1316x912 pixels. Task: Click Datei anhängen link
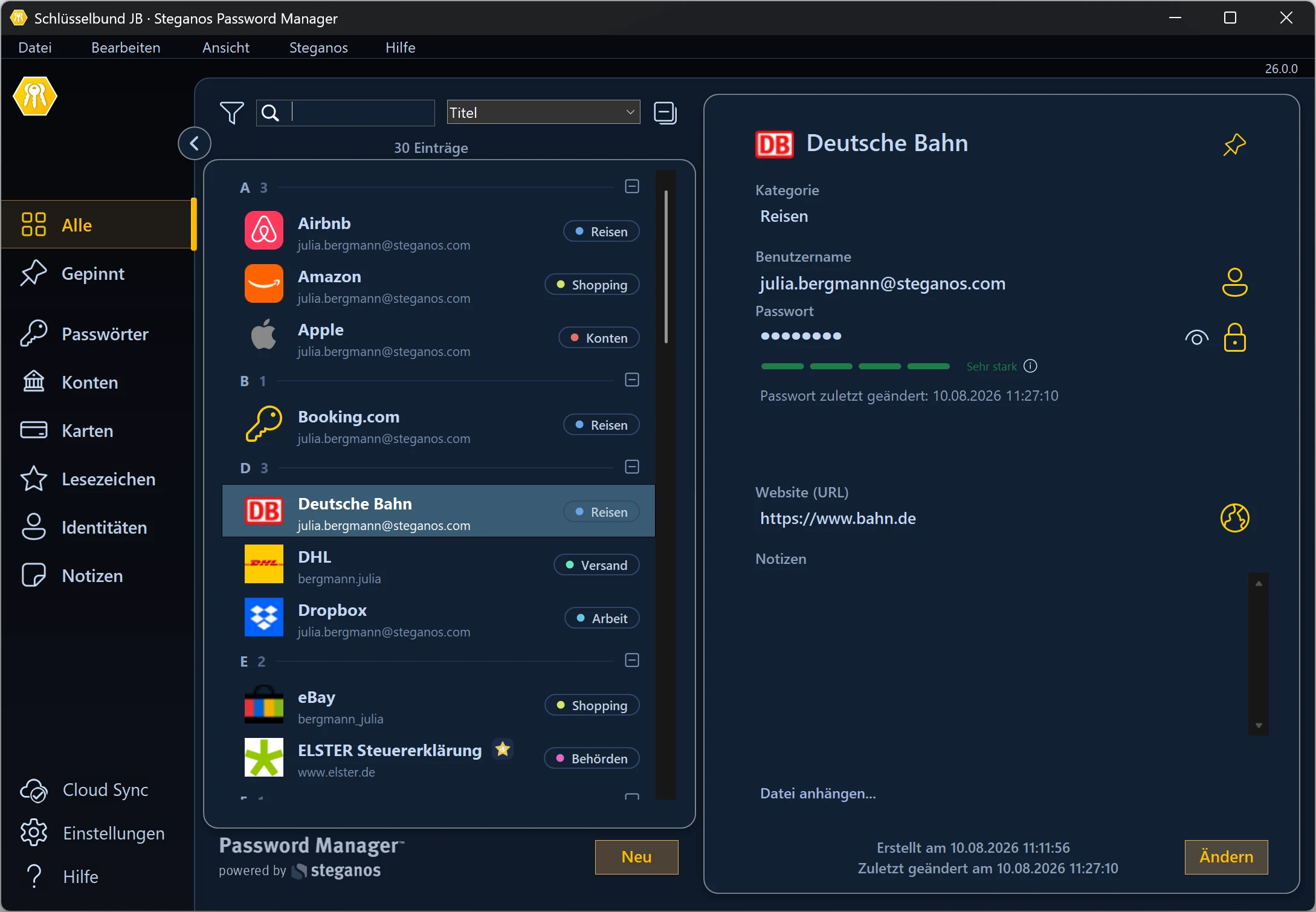pos(818,793)
